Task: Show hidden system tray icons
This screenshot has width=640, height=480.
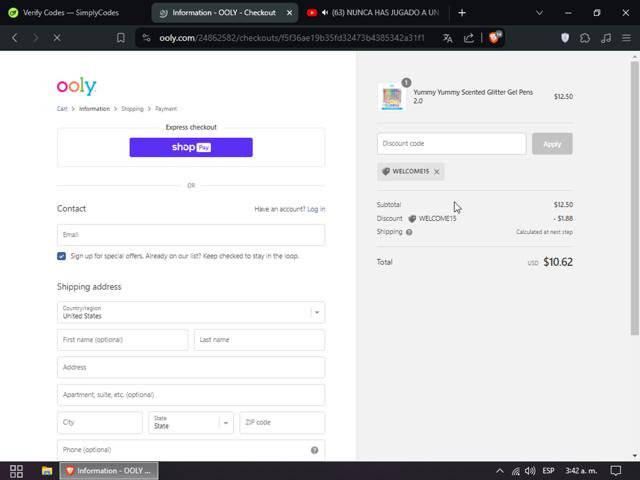Action: pyautogui.click(x=500, y=471)
